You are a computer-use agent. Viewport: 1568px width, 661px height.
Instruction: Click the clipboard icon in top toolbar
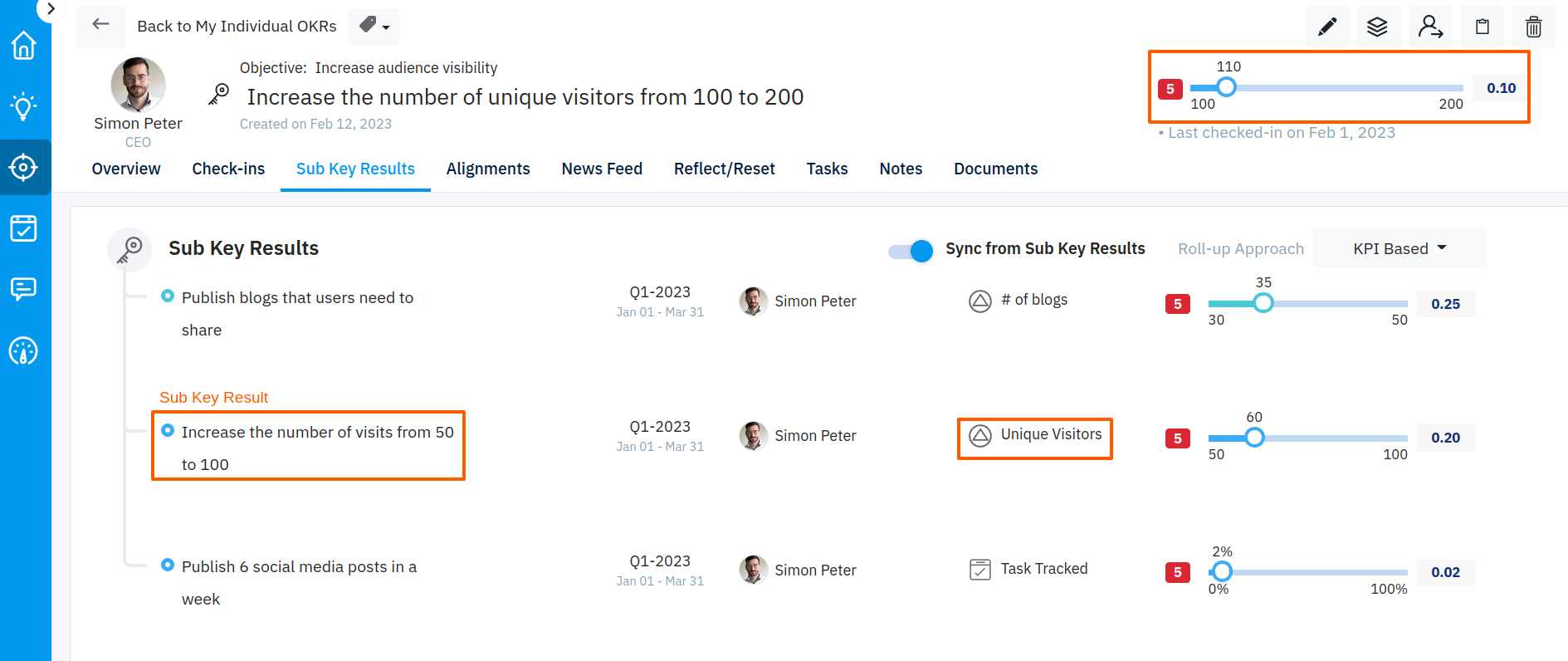click(1482, 27)
